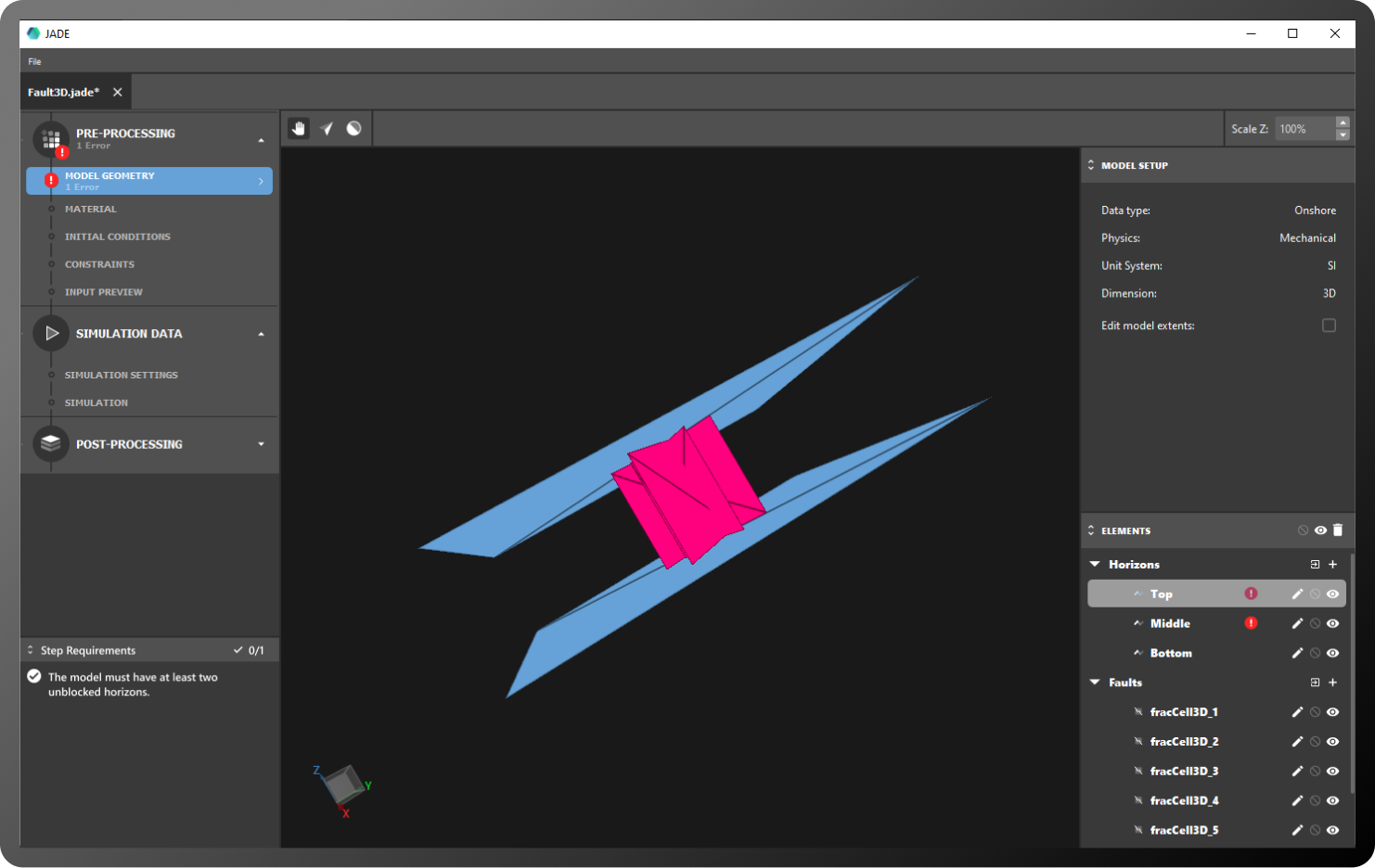Viewport: 1375px width, 868px height.
Task: Collapse the Faults tree group
Action: 1095,683
